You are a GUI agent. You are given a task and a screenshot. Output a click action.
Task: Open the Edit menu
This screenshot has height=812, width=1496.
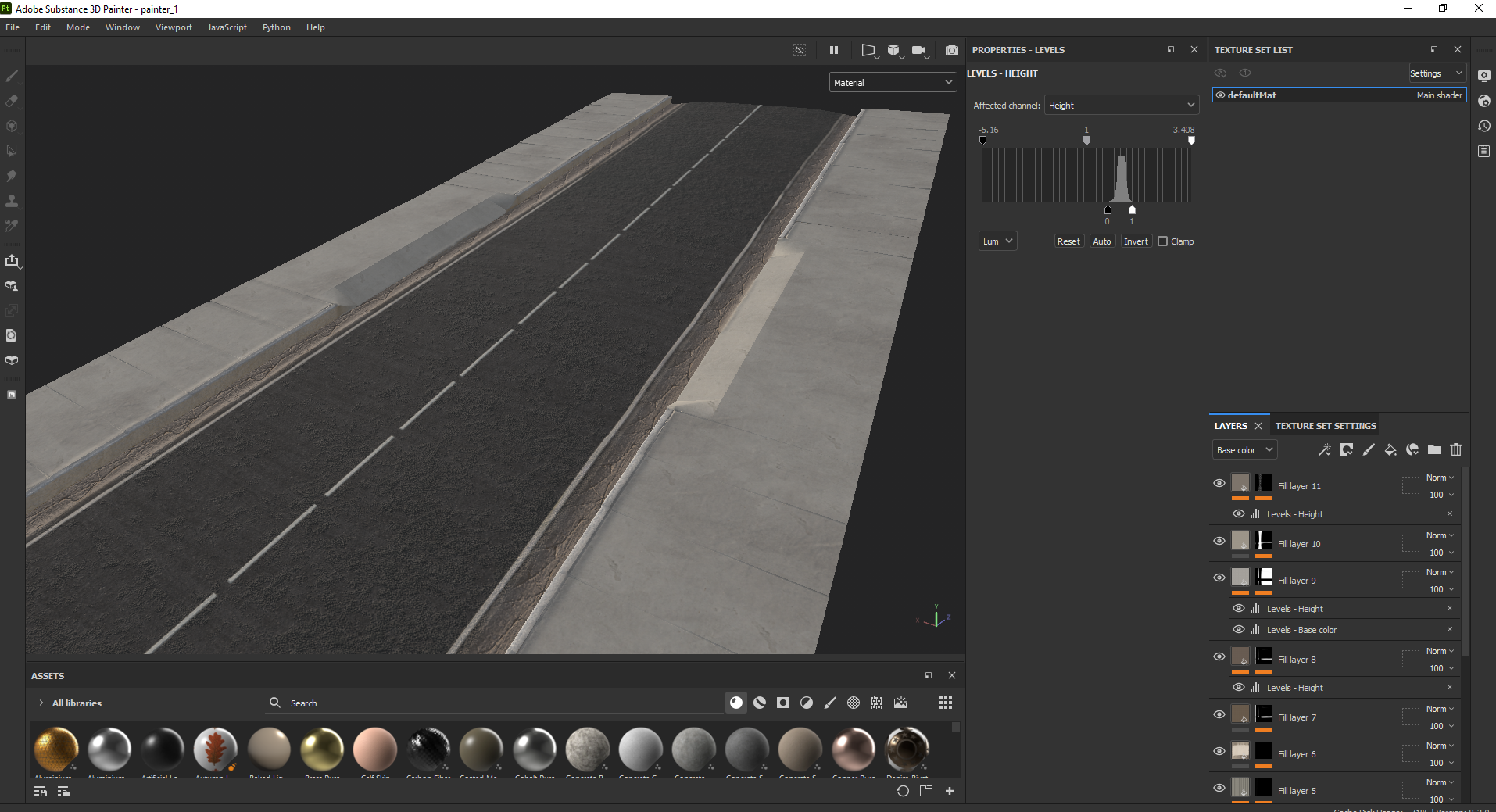pyautogui.click(x=43, y=27)
